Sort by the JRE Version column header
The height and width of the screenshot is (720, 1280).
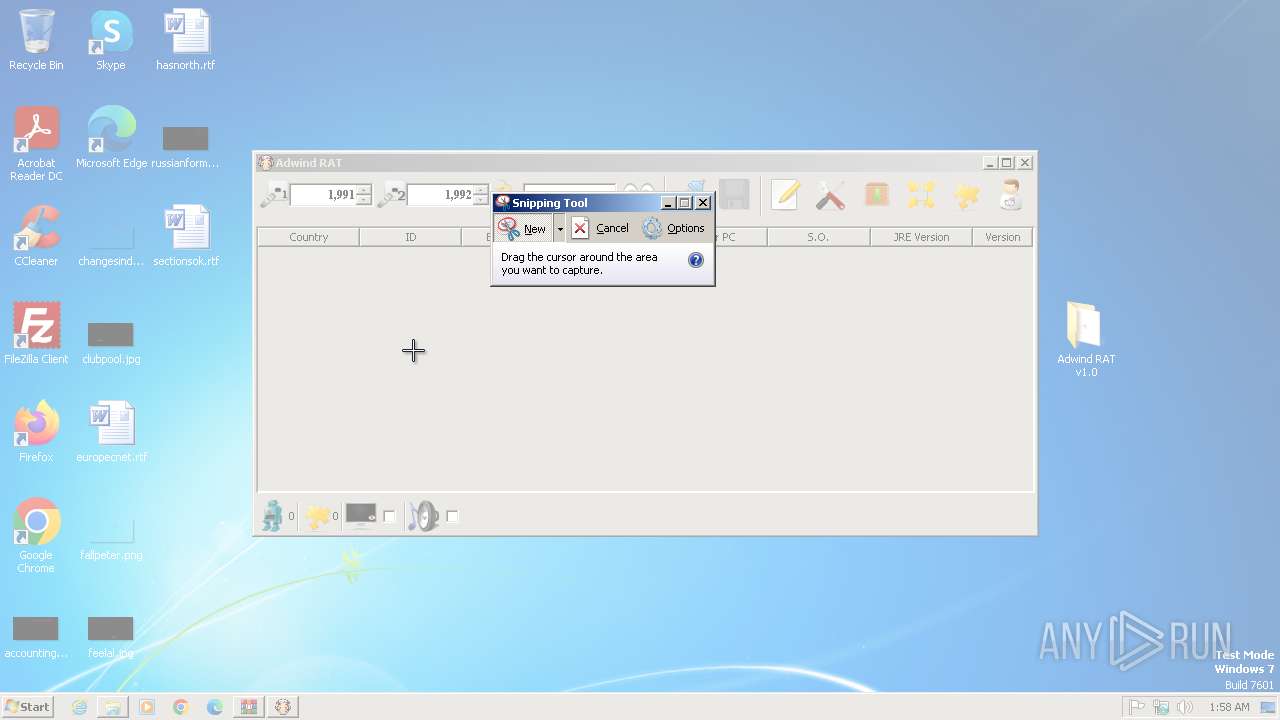921,237
